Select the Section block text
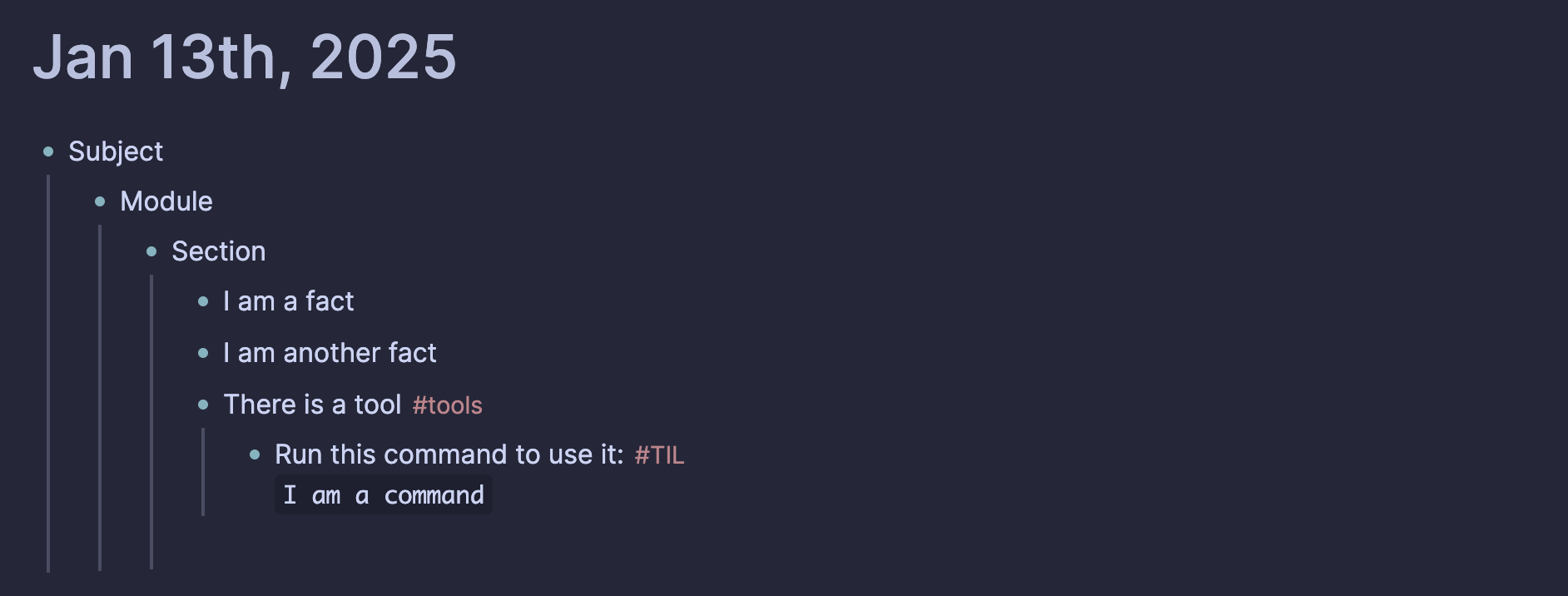This screenshot has width=1568, height=596. (219, 251)
